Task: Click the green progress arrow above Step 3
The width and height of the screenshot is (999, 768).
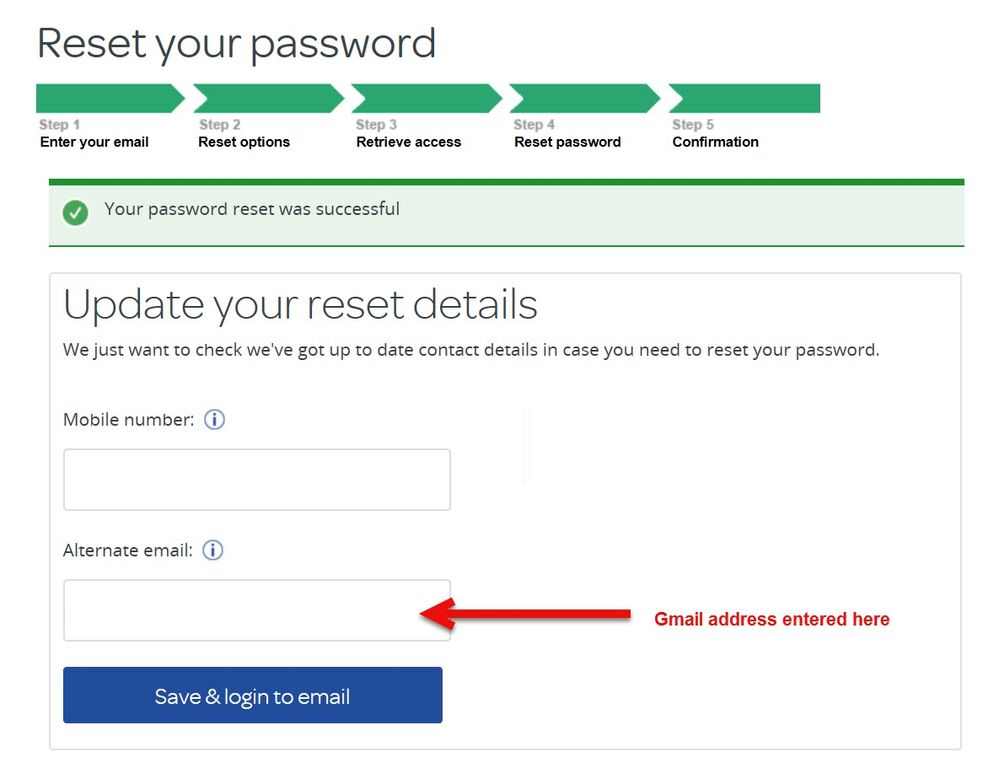Action: coord(425,98)
